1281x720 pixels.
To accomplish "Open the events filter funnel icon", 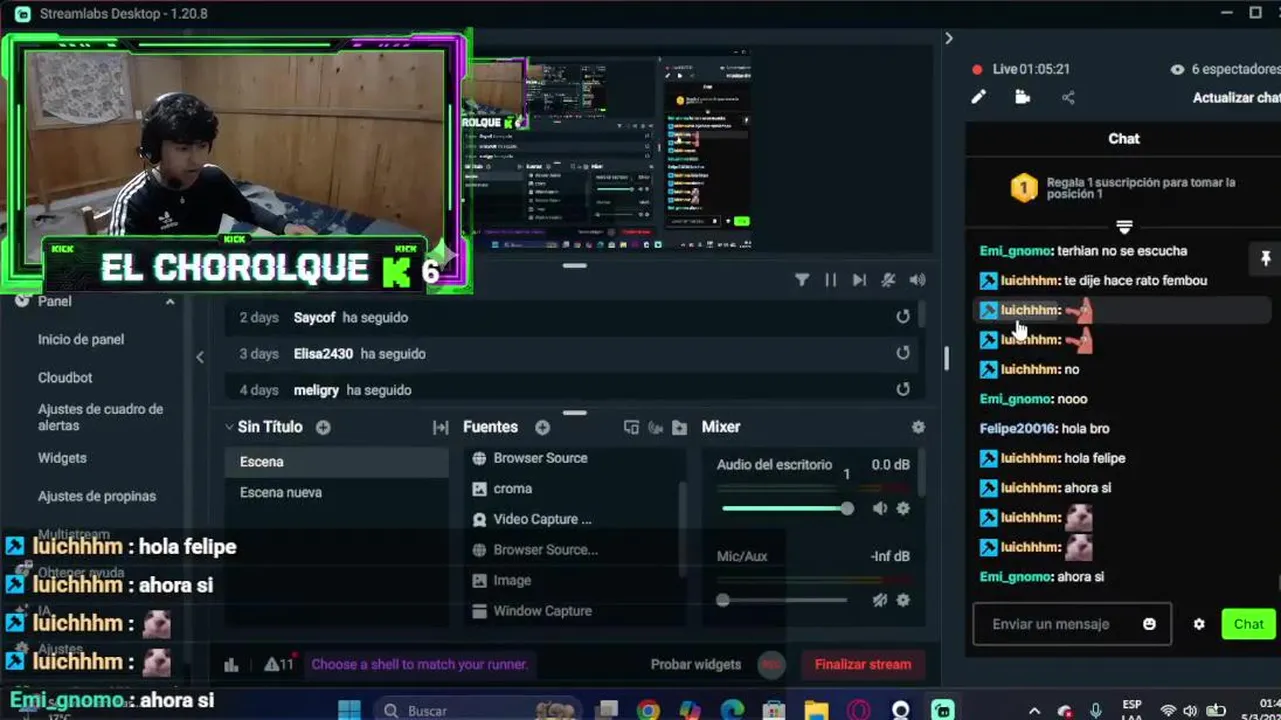I will coord(802,280).
